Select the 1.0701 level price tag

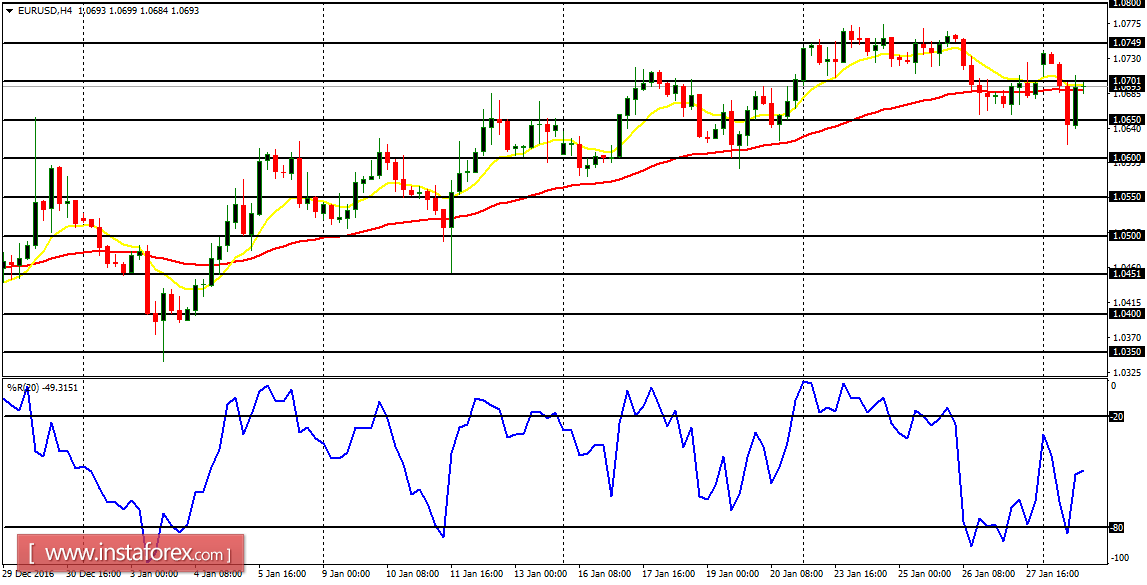click(1125, 80)
